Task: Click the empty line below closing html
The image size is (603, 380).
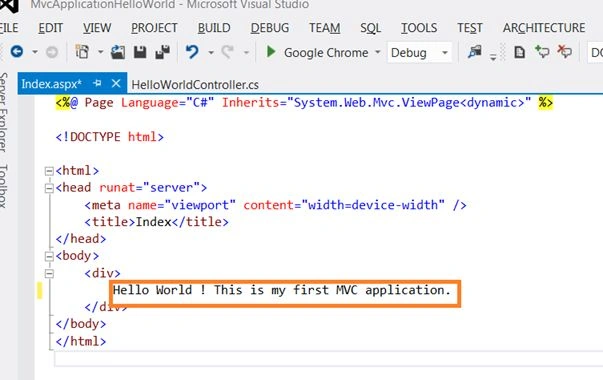Action: (328, 358)
